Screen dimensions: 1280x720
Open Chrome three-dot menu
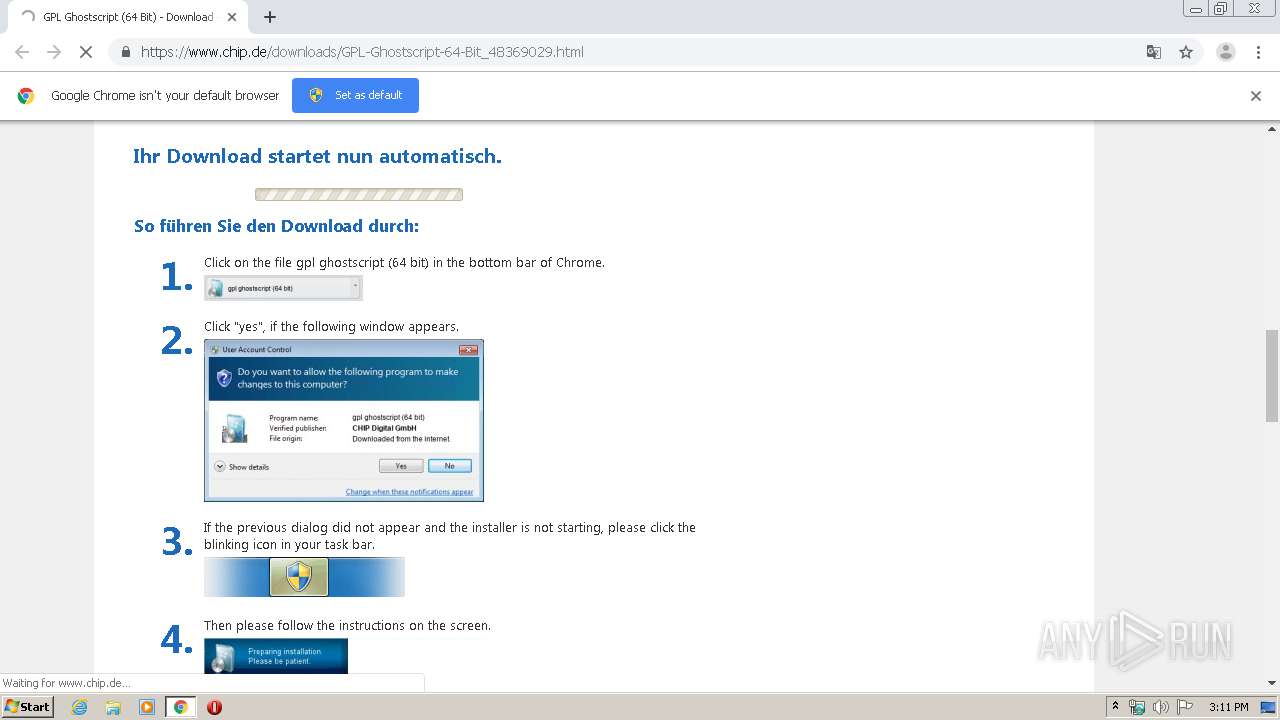coord(1258,52)
